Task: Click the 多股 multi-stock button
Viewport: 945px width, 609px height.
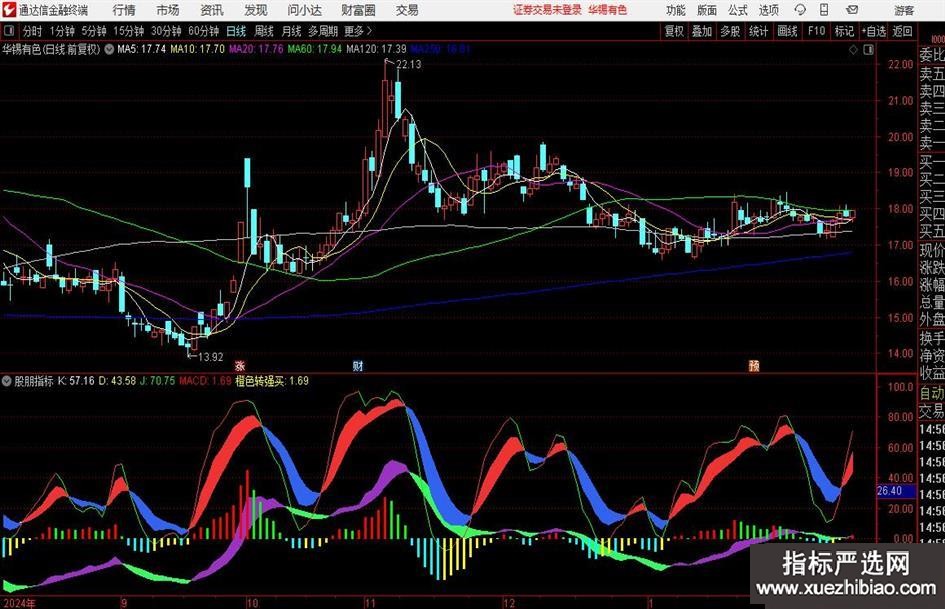Action: tap(730, 31)
